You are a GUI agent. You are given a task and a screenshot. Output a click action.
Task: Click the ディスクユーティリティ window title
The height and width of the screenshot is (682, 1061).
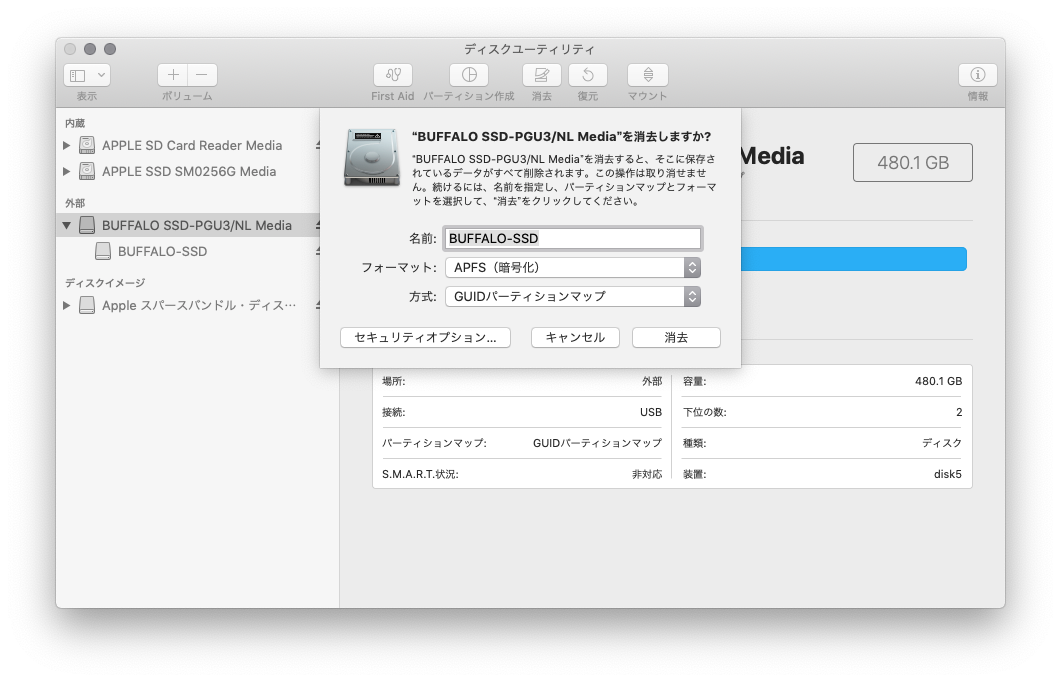[529, 49]
